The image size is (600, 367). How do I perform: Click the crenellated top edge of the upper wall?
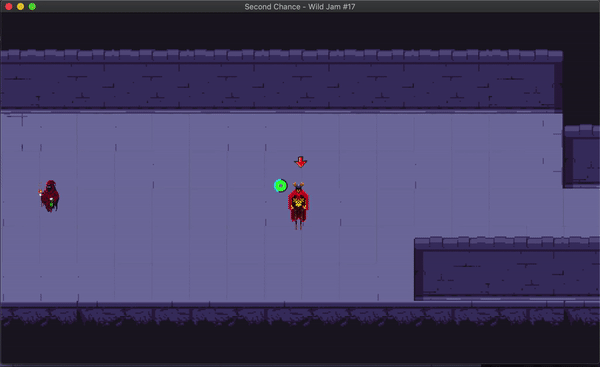pos(281,55)
